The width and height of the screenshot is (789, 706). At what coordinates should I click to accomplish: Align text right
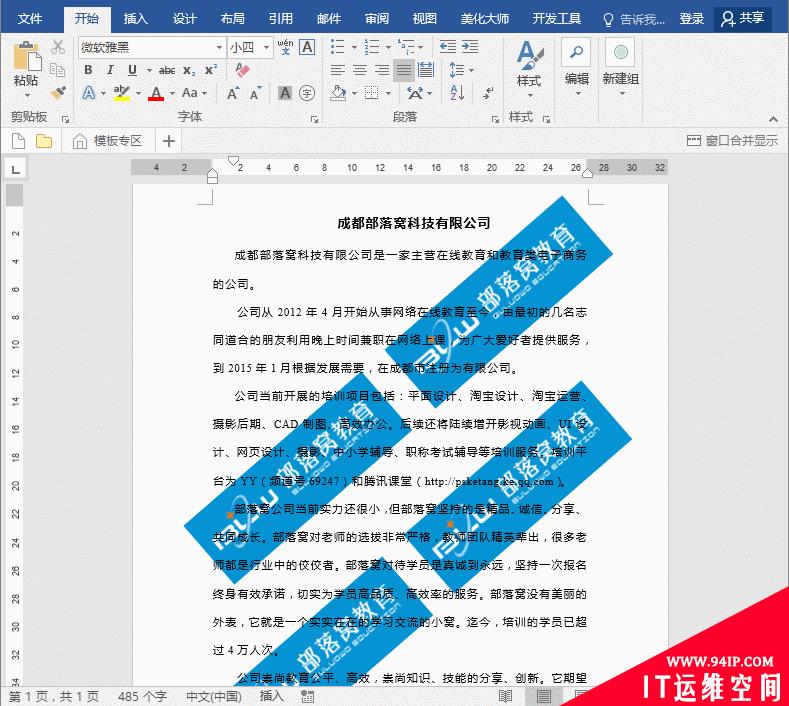(x=382, y=70)
